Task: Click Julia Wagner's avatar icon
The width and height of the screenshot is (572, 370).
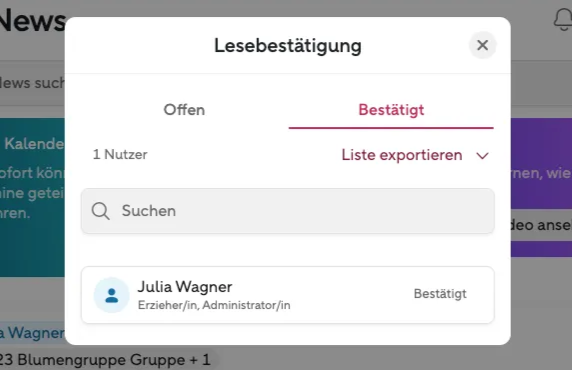Action: (x=112, y=295)
